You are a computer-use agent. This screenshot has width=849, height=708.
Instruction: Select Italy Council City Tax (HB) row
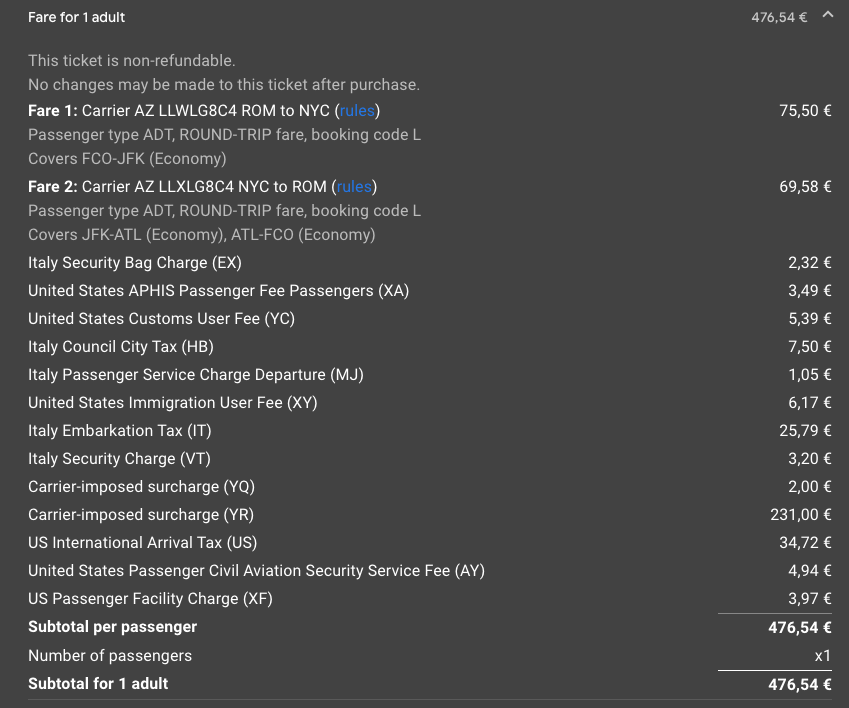pos(429,346)
